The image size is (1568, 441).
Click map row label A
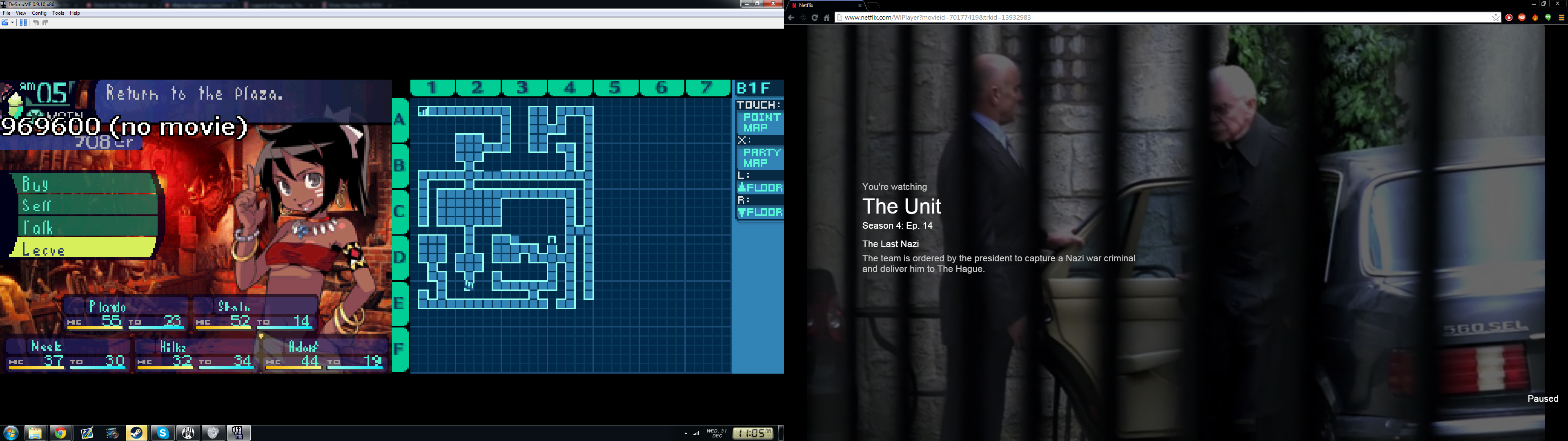[400, 120]
